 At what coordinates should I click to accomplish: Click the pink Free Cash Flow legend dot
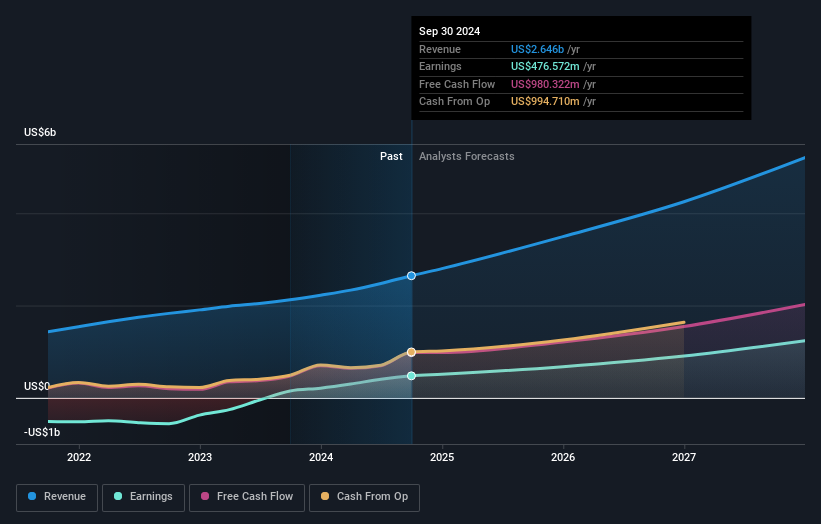click(x=205, y=496)
